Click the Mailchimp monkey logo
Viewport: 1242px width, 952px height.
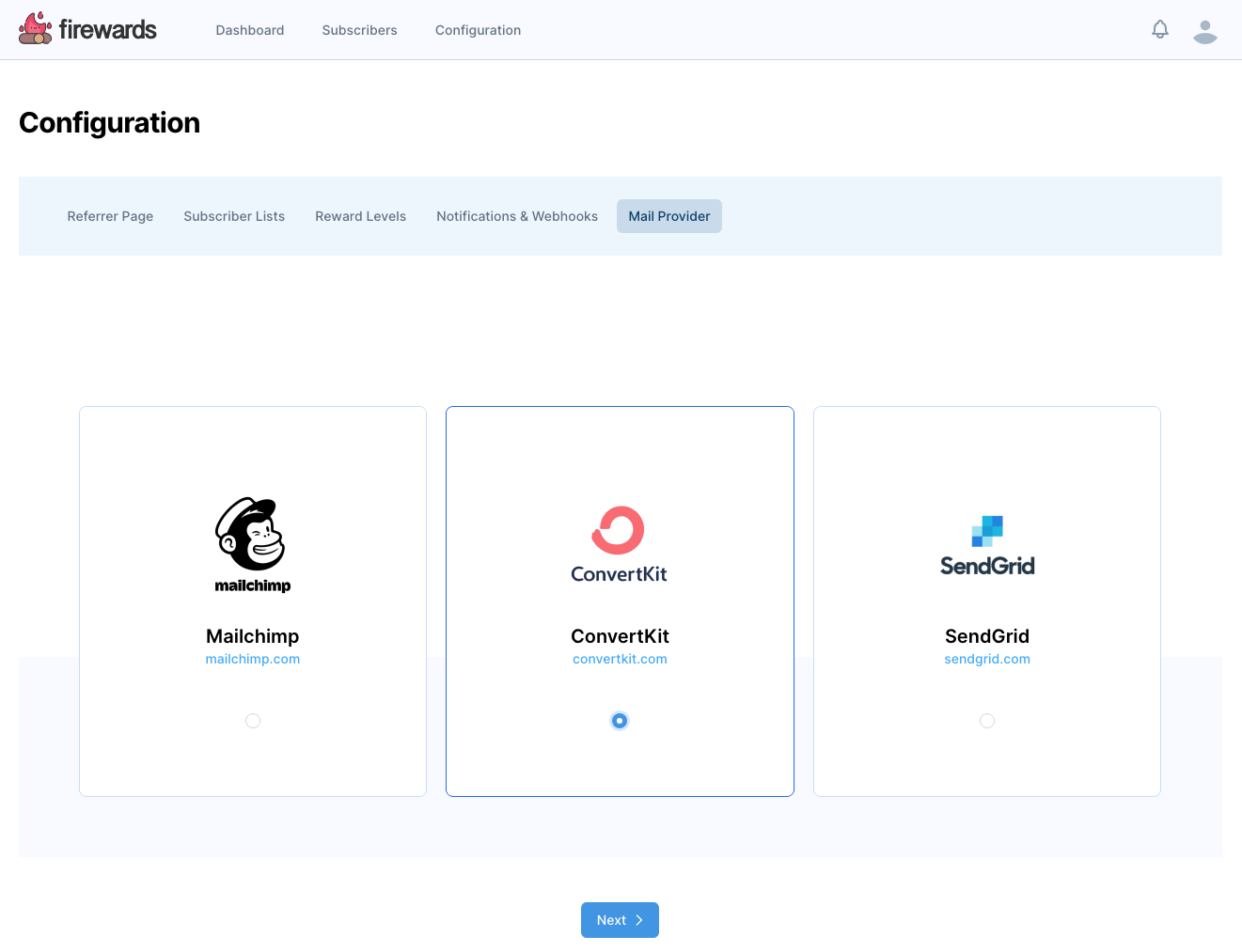click(252, 545)
